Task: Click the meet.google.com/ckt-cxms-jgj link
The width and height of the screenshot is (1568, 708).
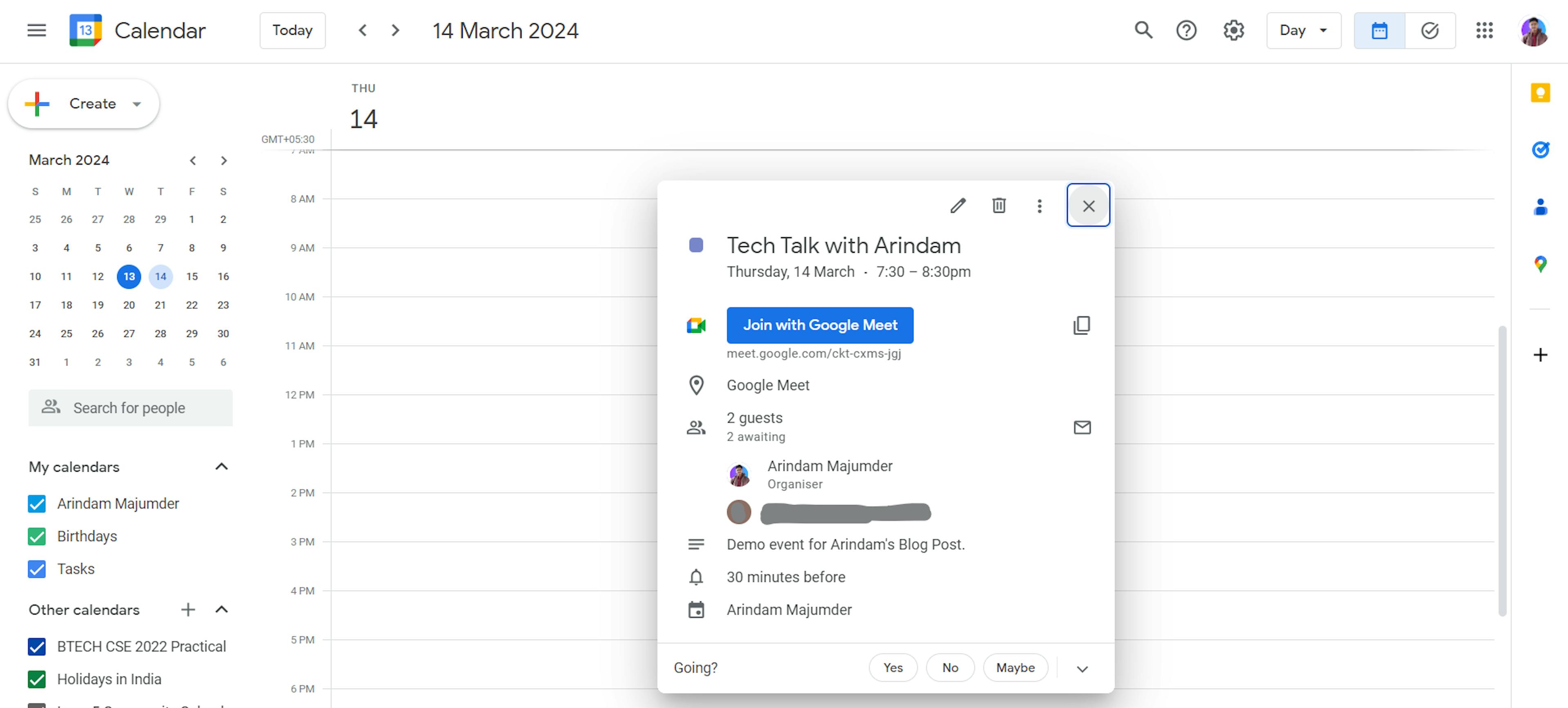Action: point(814,353)
